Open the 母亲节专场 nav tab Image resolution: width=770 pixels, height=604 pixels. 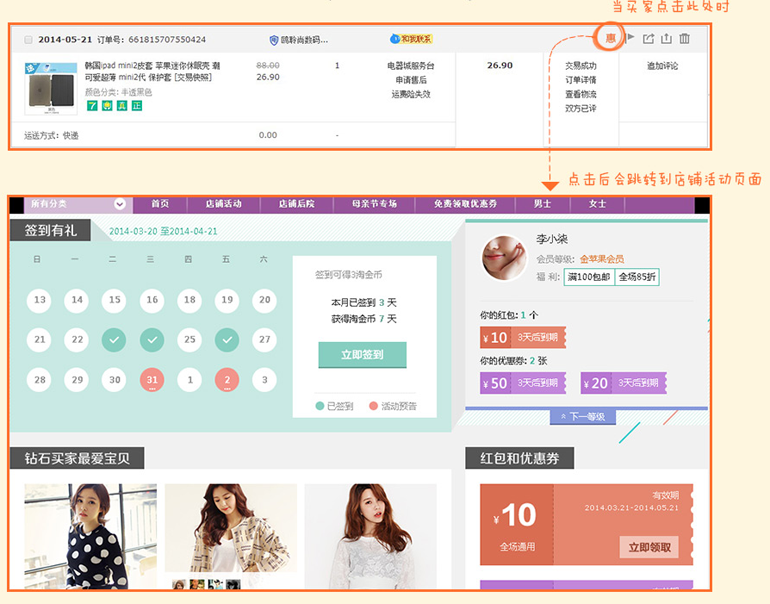[x=374, y=204]
